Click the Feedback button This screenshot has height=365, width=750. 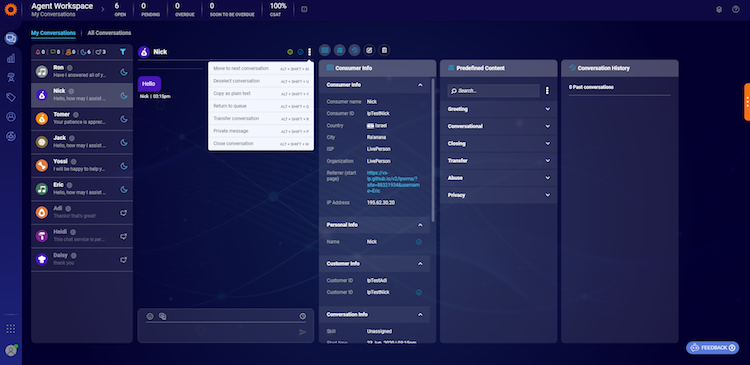(712, 348)
